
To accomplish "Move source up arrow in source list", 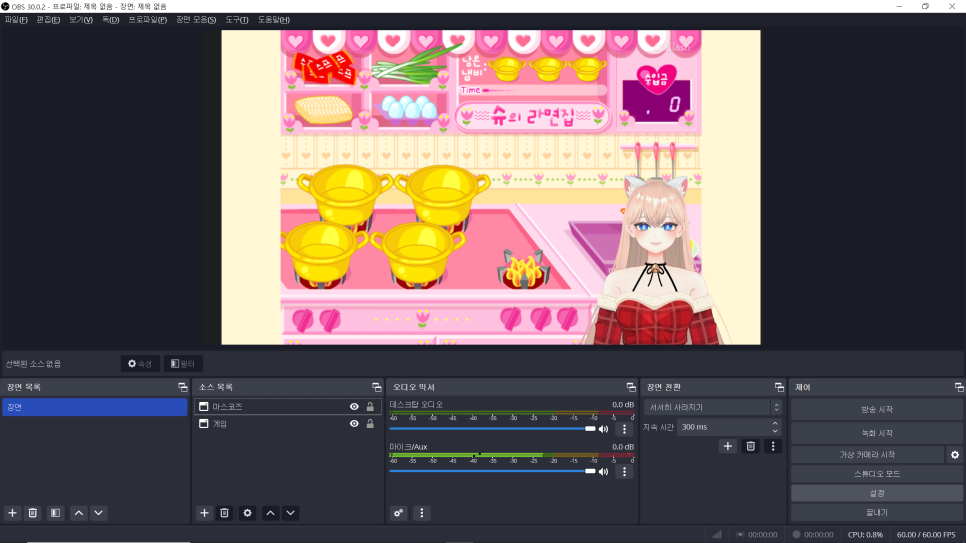I will [270, 513].
